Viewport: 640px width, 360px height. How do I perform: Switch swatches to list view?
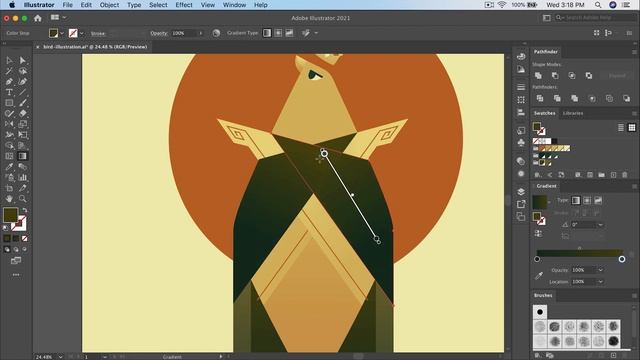(620, 128)
